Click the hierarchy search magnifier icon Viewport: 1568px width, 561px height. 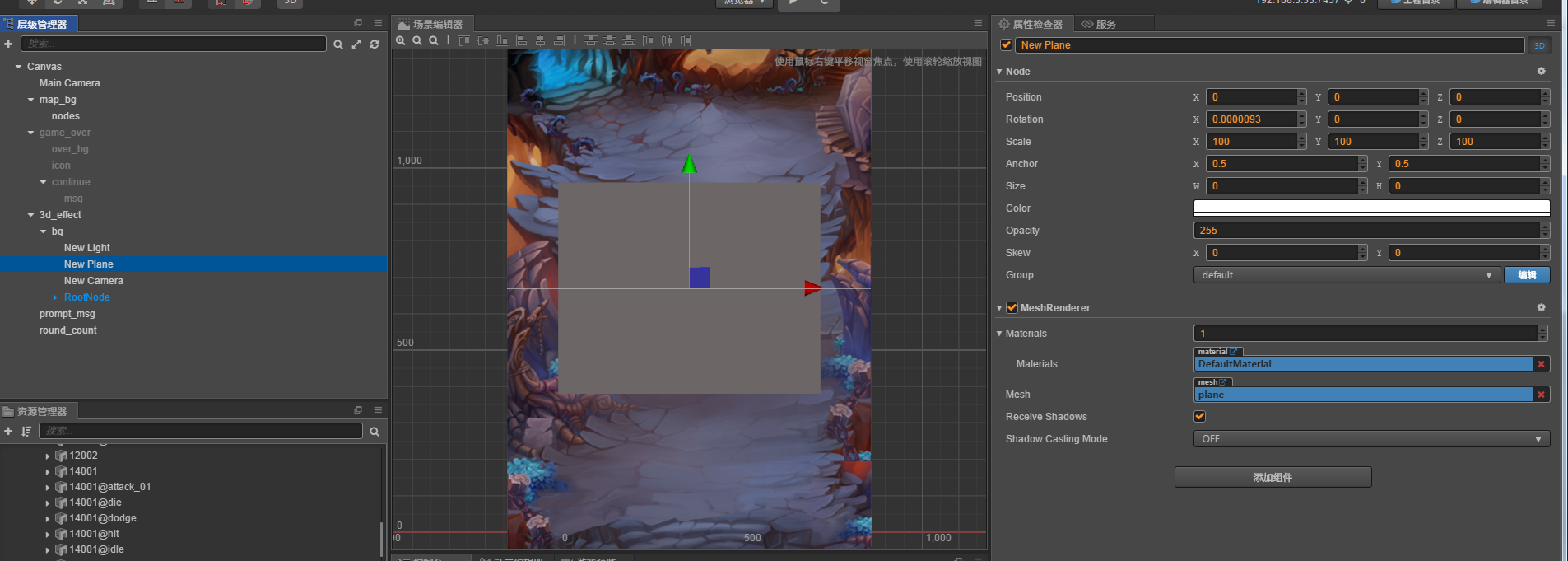click(x=338, y=44)
